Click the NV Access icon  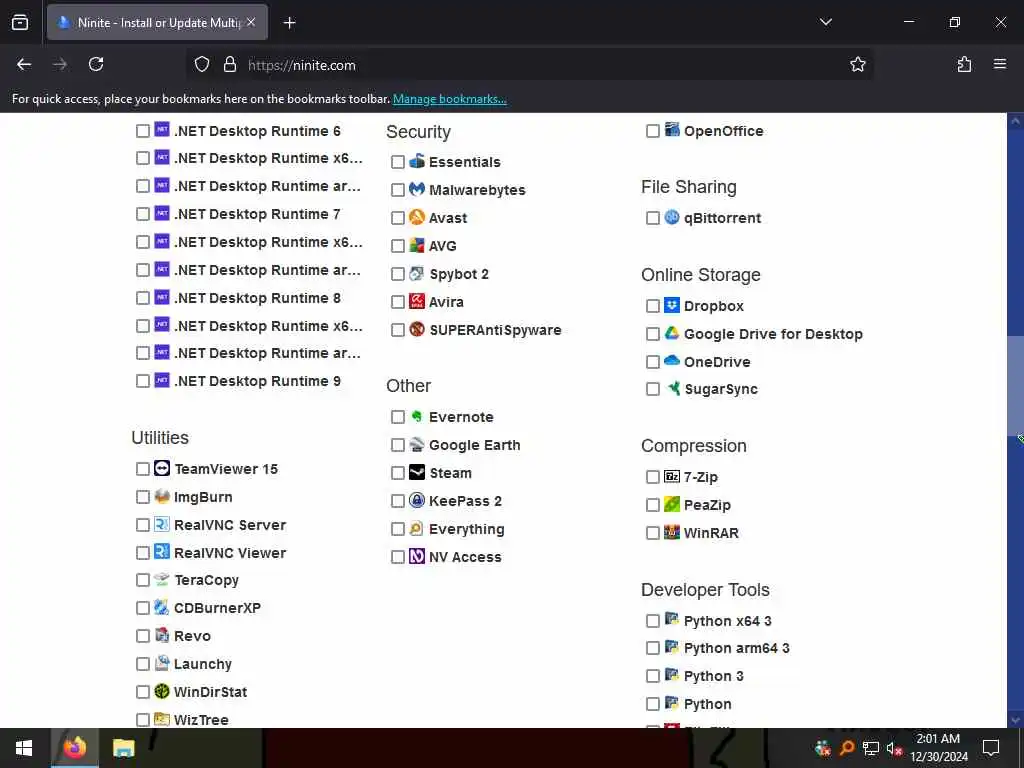[x=417, y=556]
